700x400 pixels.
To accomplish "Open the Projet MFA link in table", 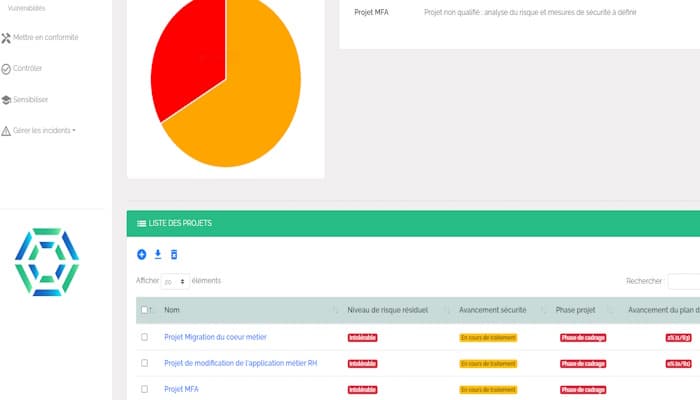I will point(181,389).
